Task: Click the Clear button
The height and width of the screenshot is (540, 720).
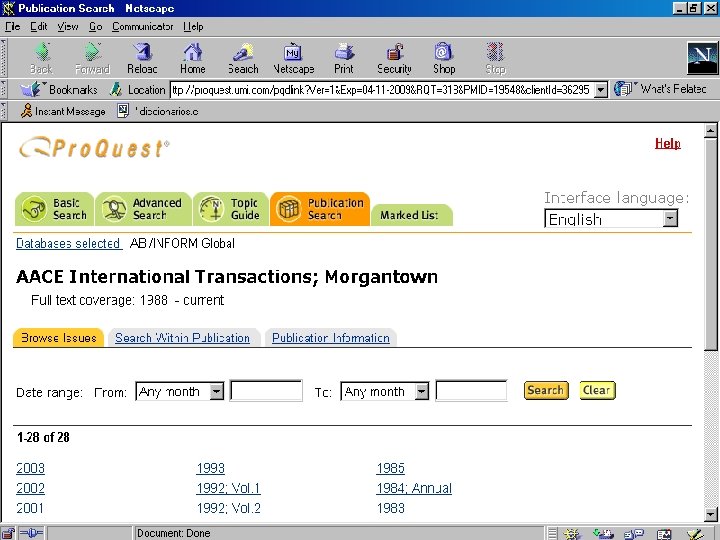Action: [597, 390]
